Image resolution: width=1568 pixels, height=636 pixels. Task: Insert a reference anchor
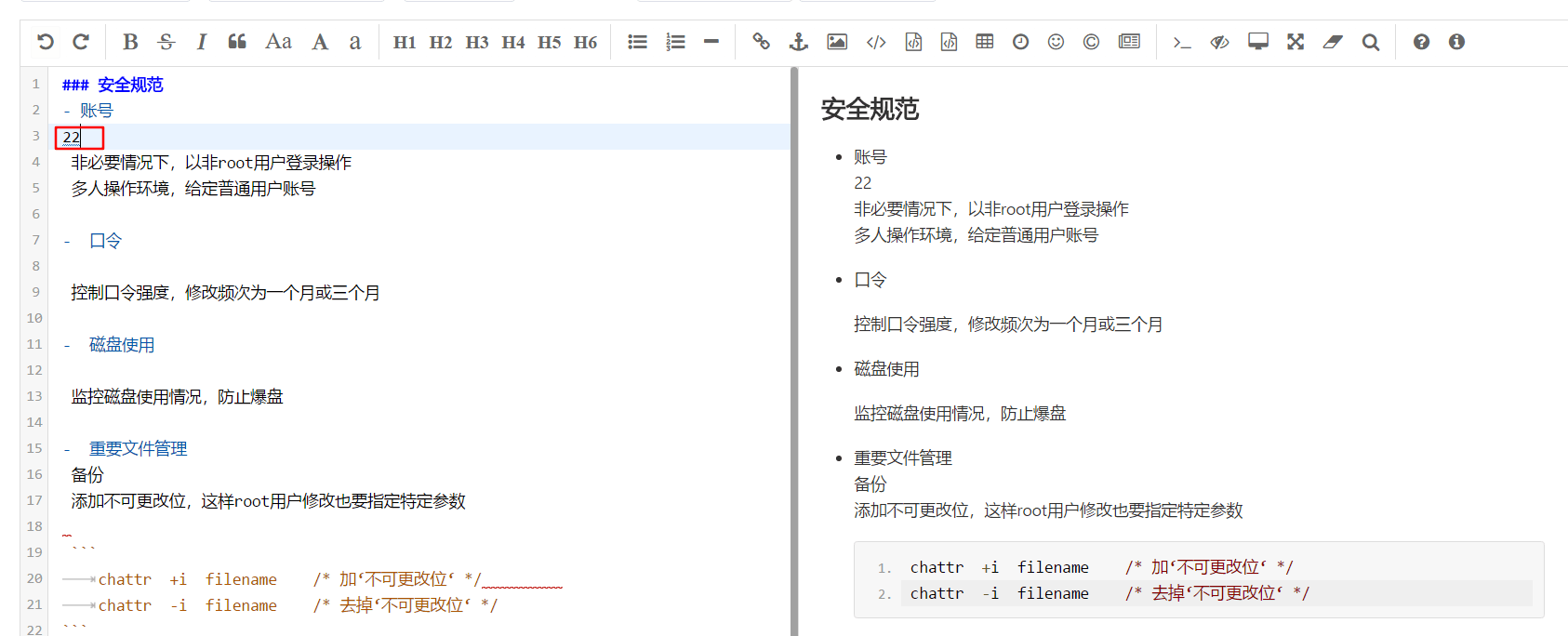click(x=798, y=42)
